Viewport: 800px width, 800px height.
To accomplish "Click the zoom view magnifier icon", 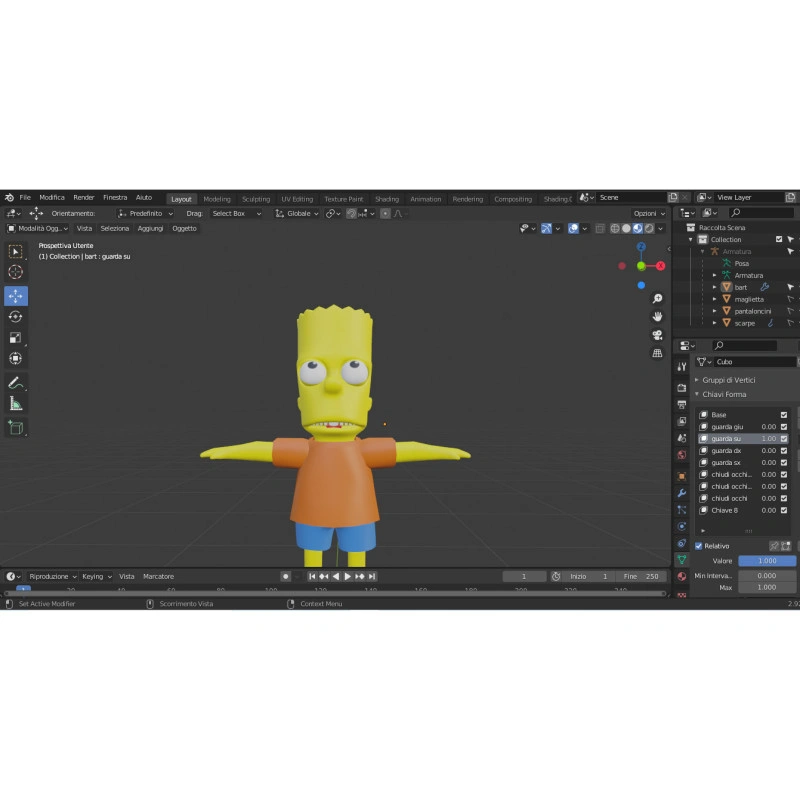I will click(x=657, y=298).
